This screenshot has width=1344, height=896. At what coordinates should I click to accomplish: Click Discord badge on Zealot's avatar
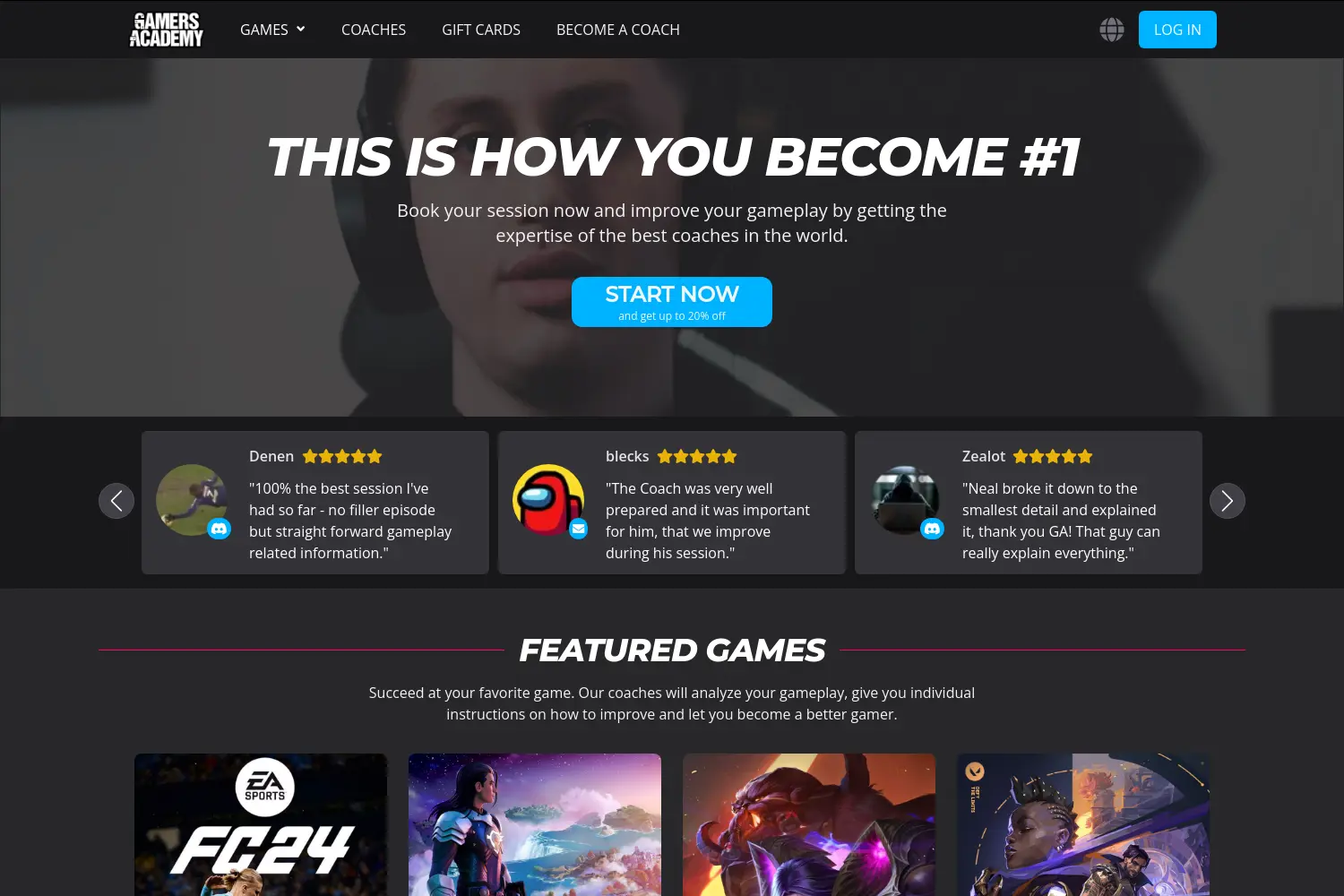pyautogui.click(x=932, y=529)
